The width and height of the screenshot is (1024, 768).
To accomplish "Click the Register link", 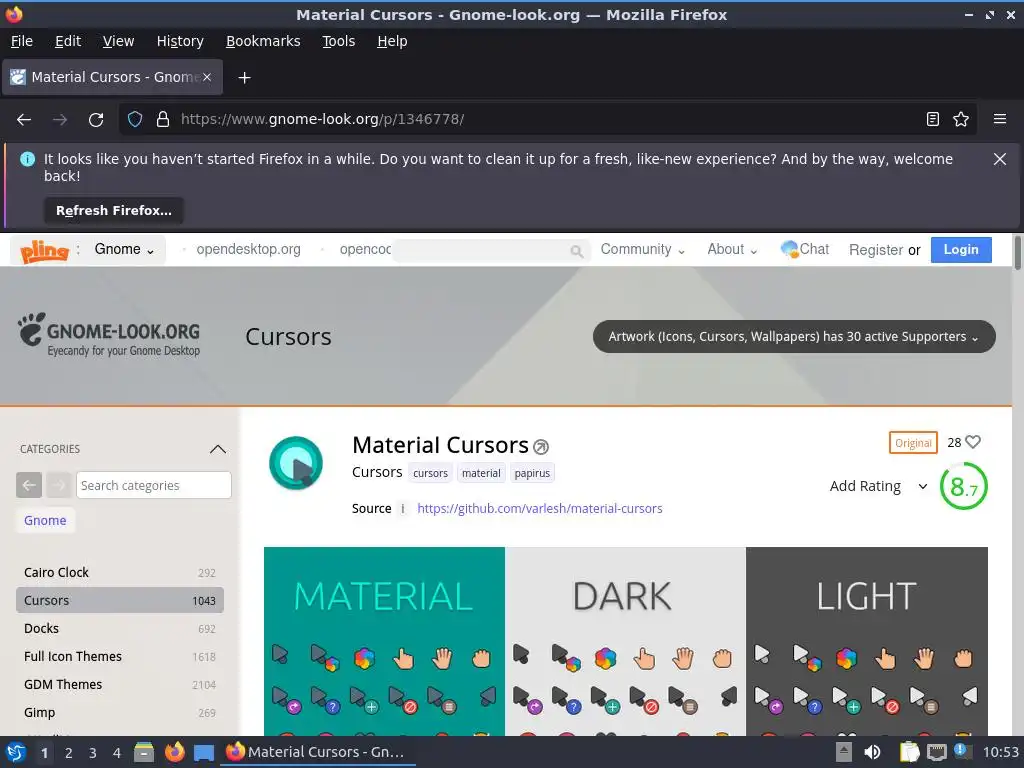I will (x=876, y=250).
